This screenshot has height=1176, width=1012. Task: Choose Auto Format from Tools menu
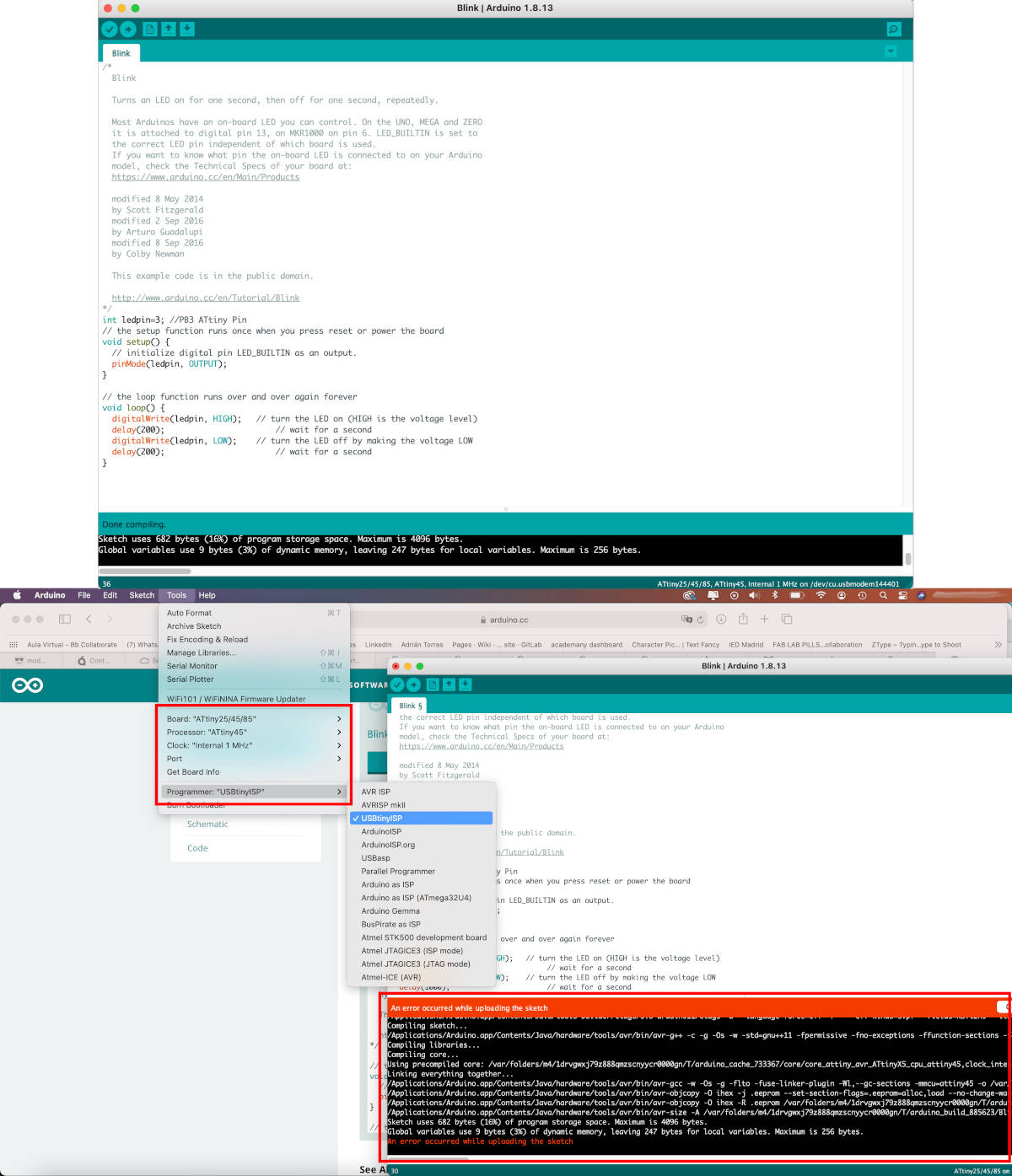(254, 613)
